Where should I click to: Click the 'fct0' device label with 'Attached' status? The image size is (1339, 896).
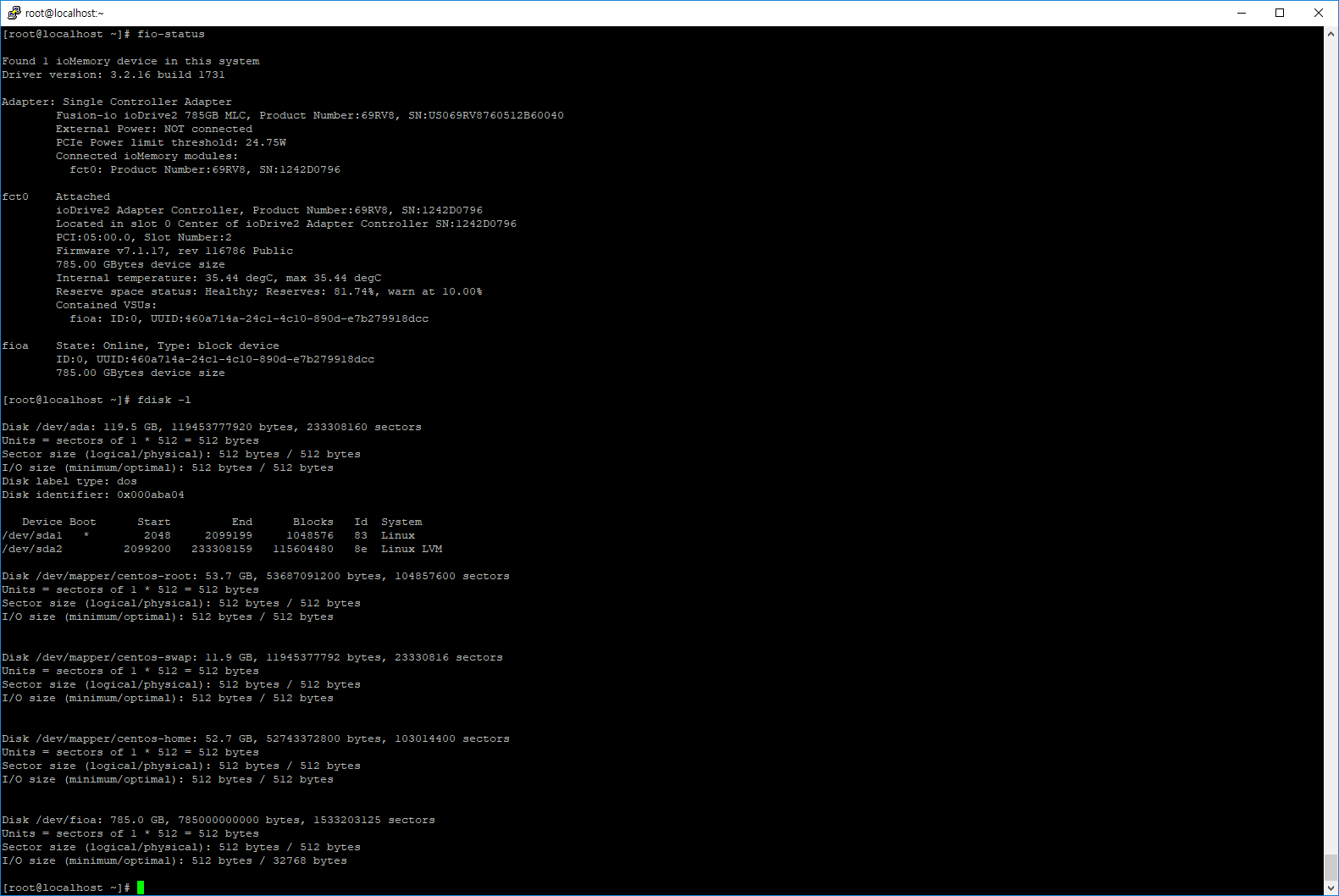point(56,196)
